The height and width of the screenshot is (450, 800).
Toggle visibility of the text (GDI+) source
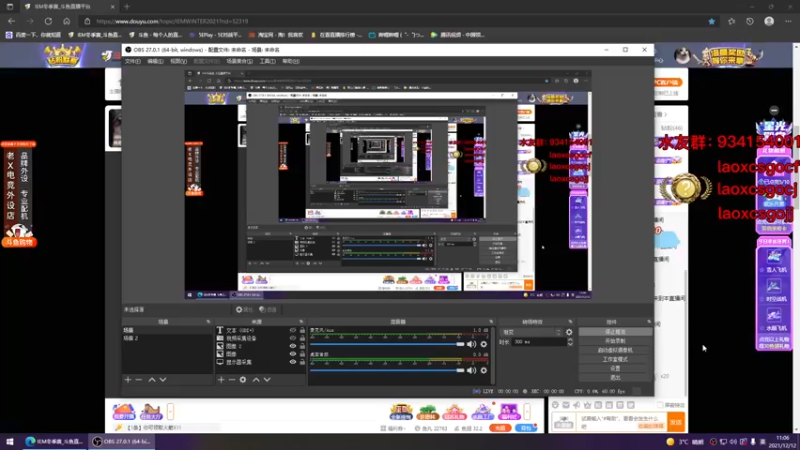(x=292, y=331)
